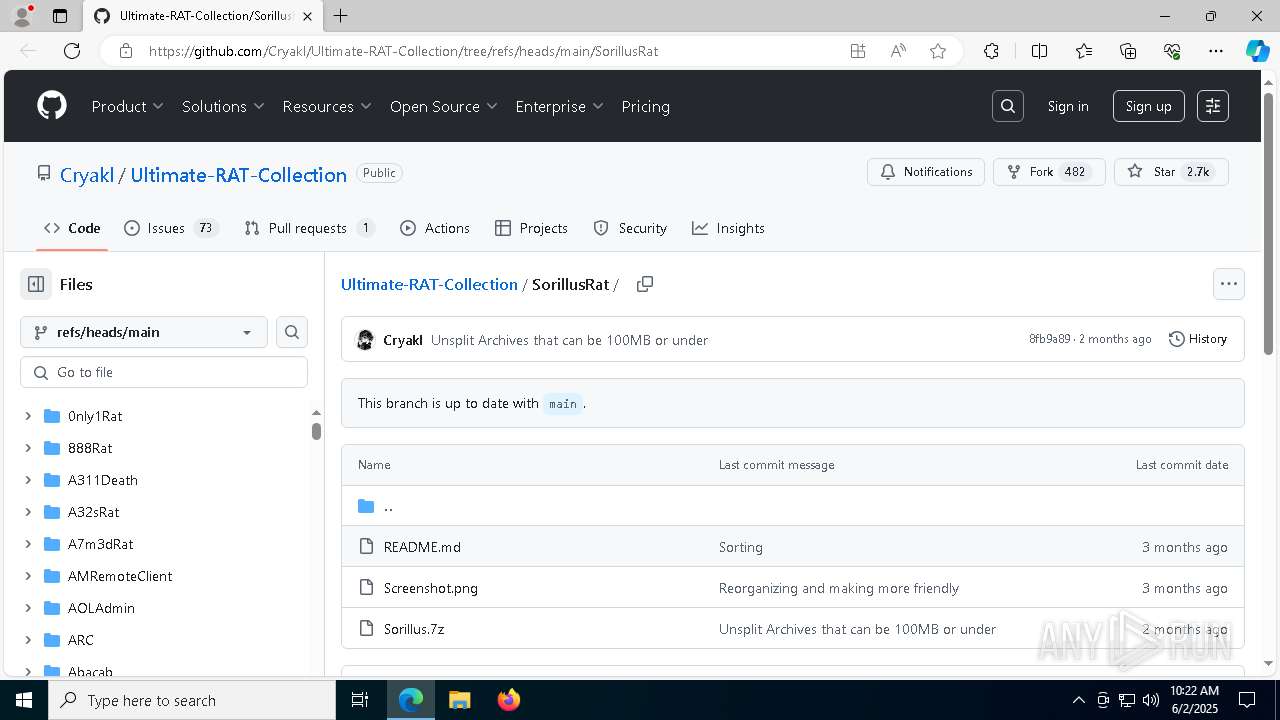1280x720 pixels.
Task: Open the Resources dropdown menu
Action: [x=327, y=106]
